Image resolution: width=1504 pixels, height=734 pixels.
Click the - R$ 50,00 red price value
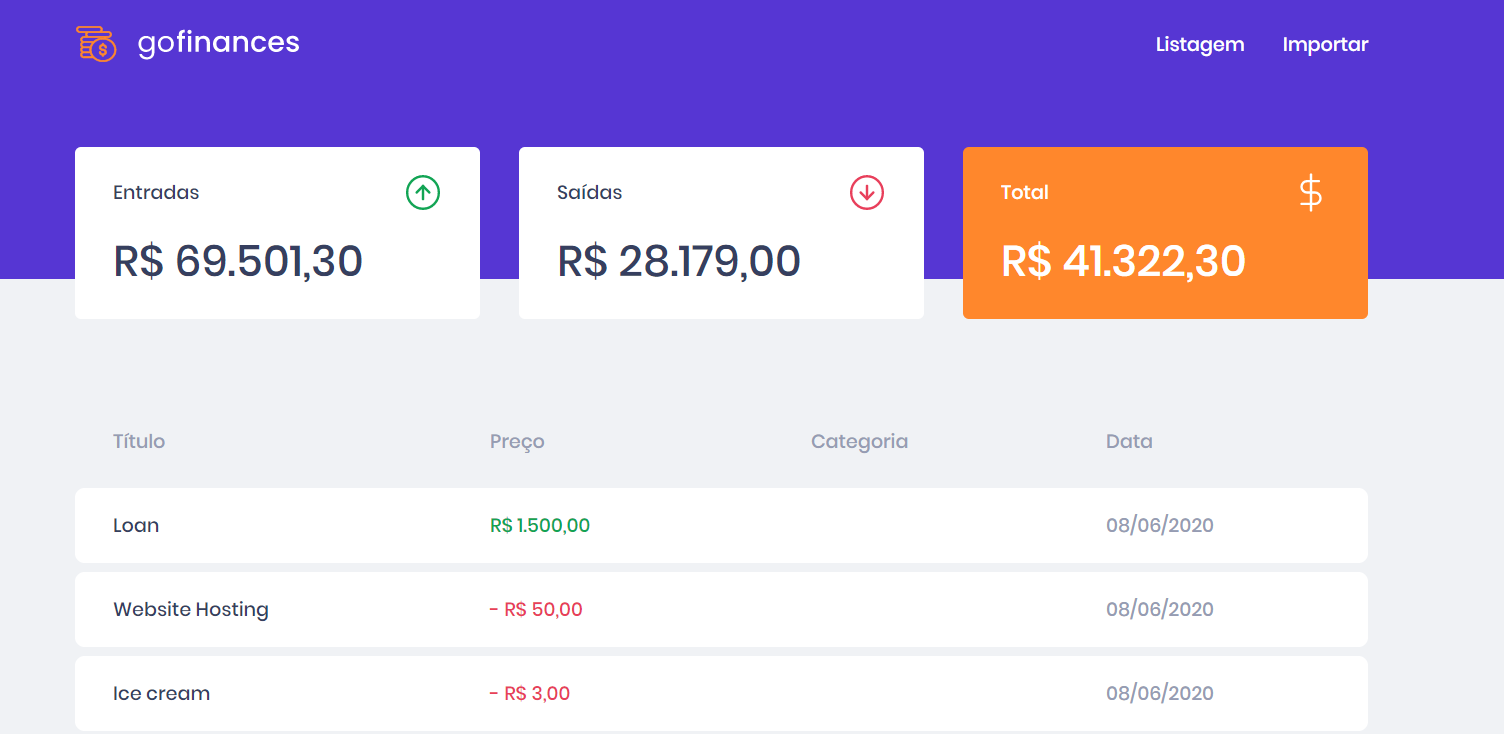pyautogui.click(x=537, y=609)
